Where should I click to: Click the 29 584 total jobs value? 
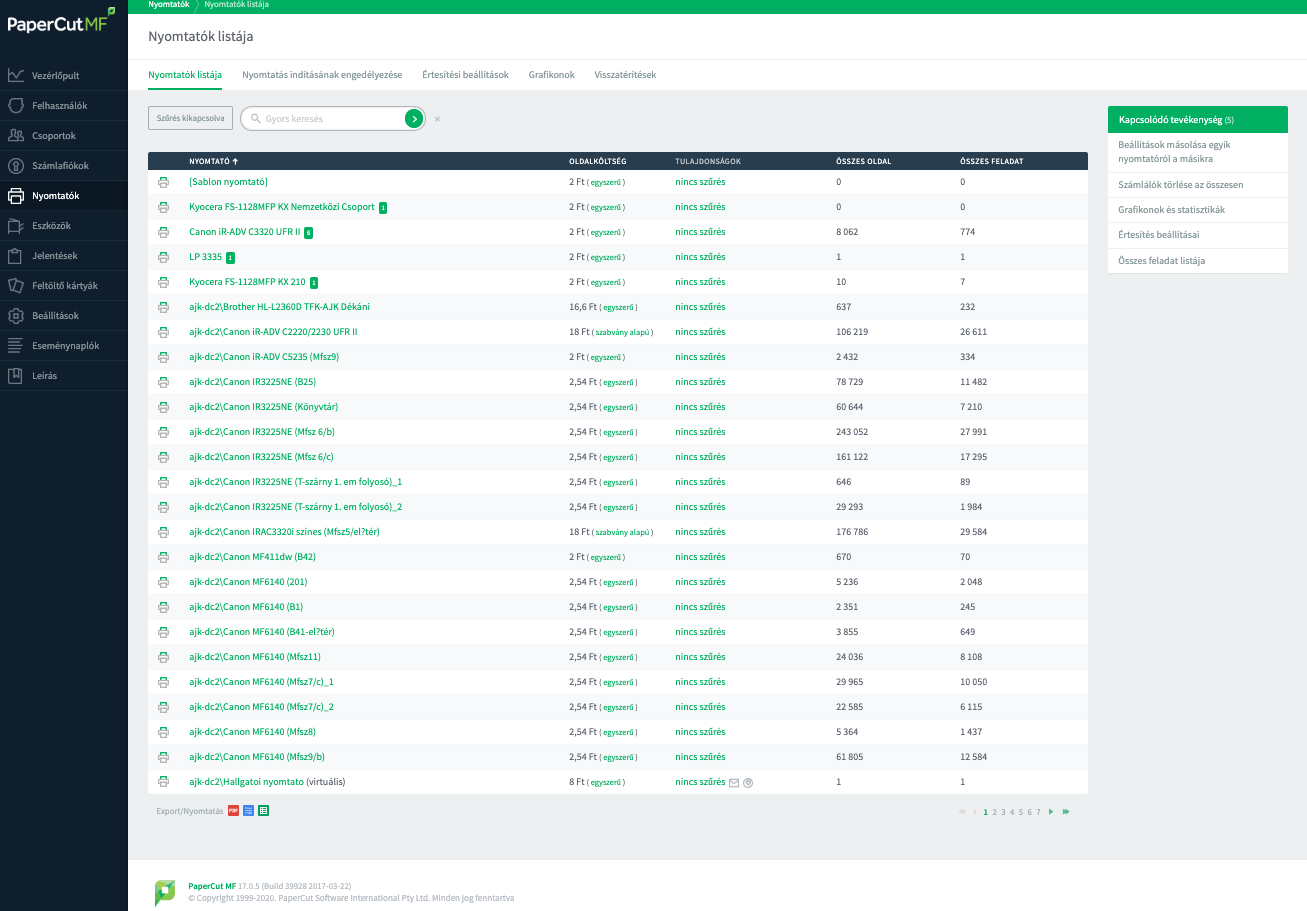[x=973, y=532]
